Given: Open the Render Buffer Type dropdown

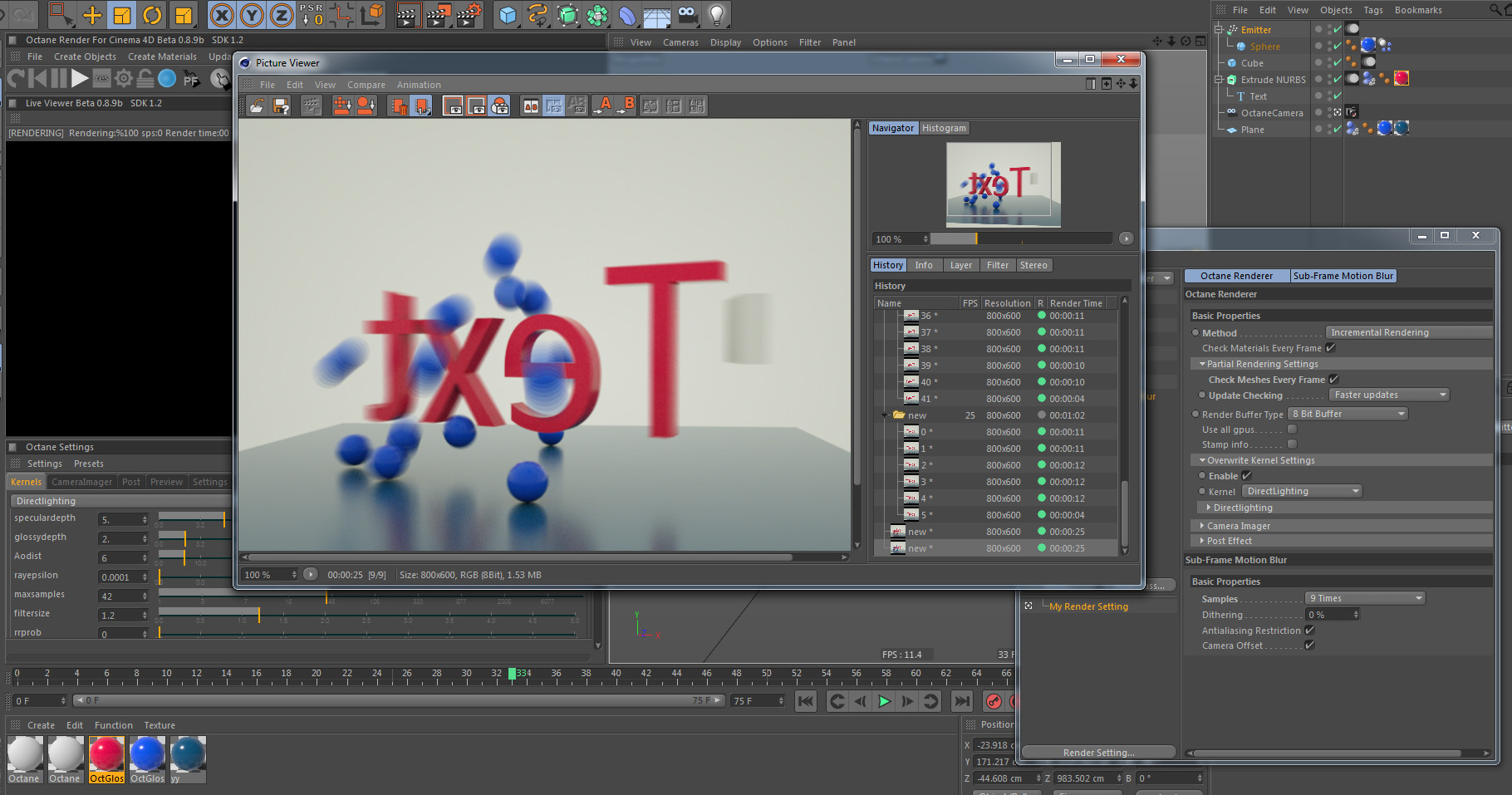Looking at the screenshot, I should [1348, 414].
